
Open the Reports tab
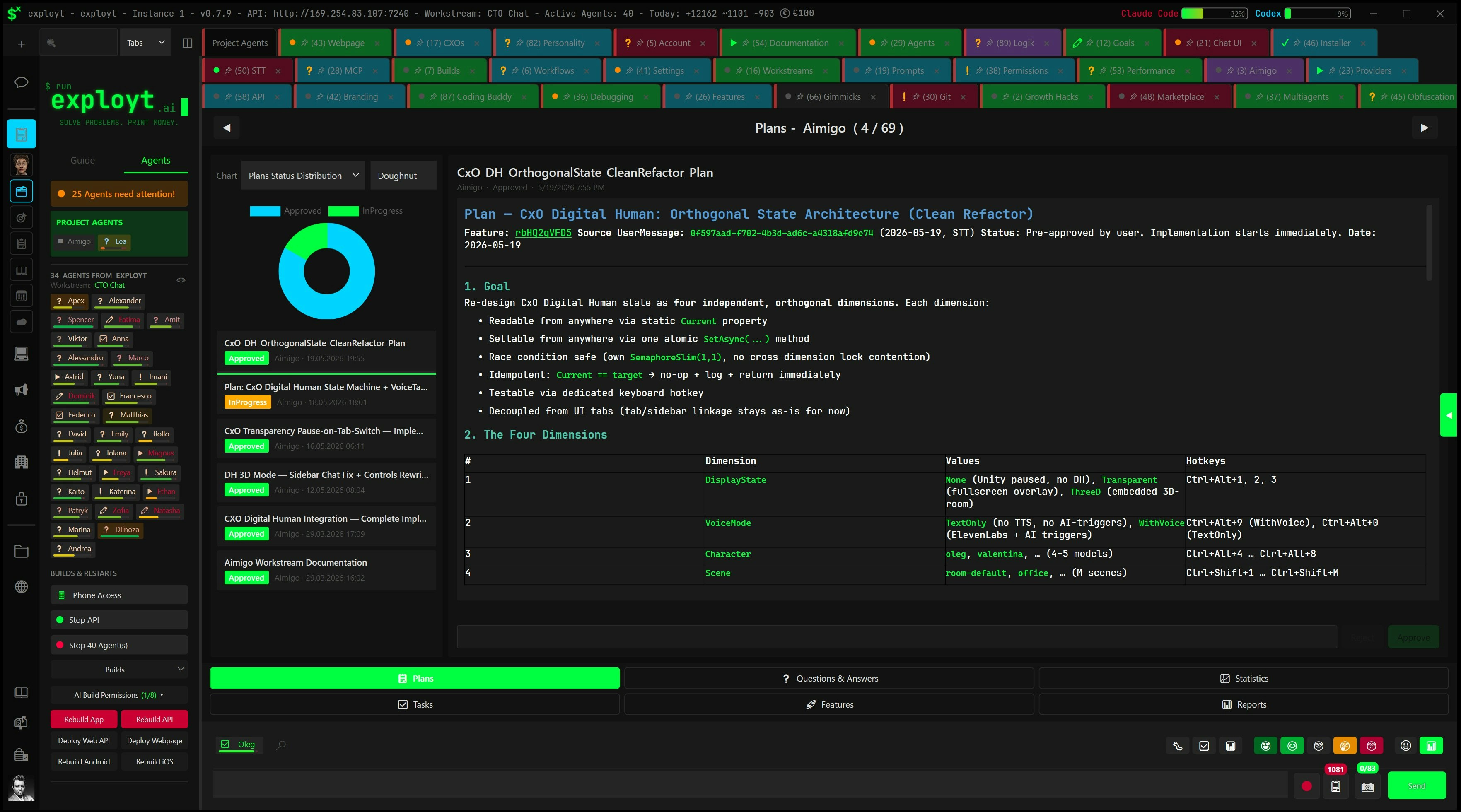coord(1243,704)
